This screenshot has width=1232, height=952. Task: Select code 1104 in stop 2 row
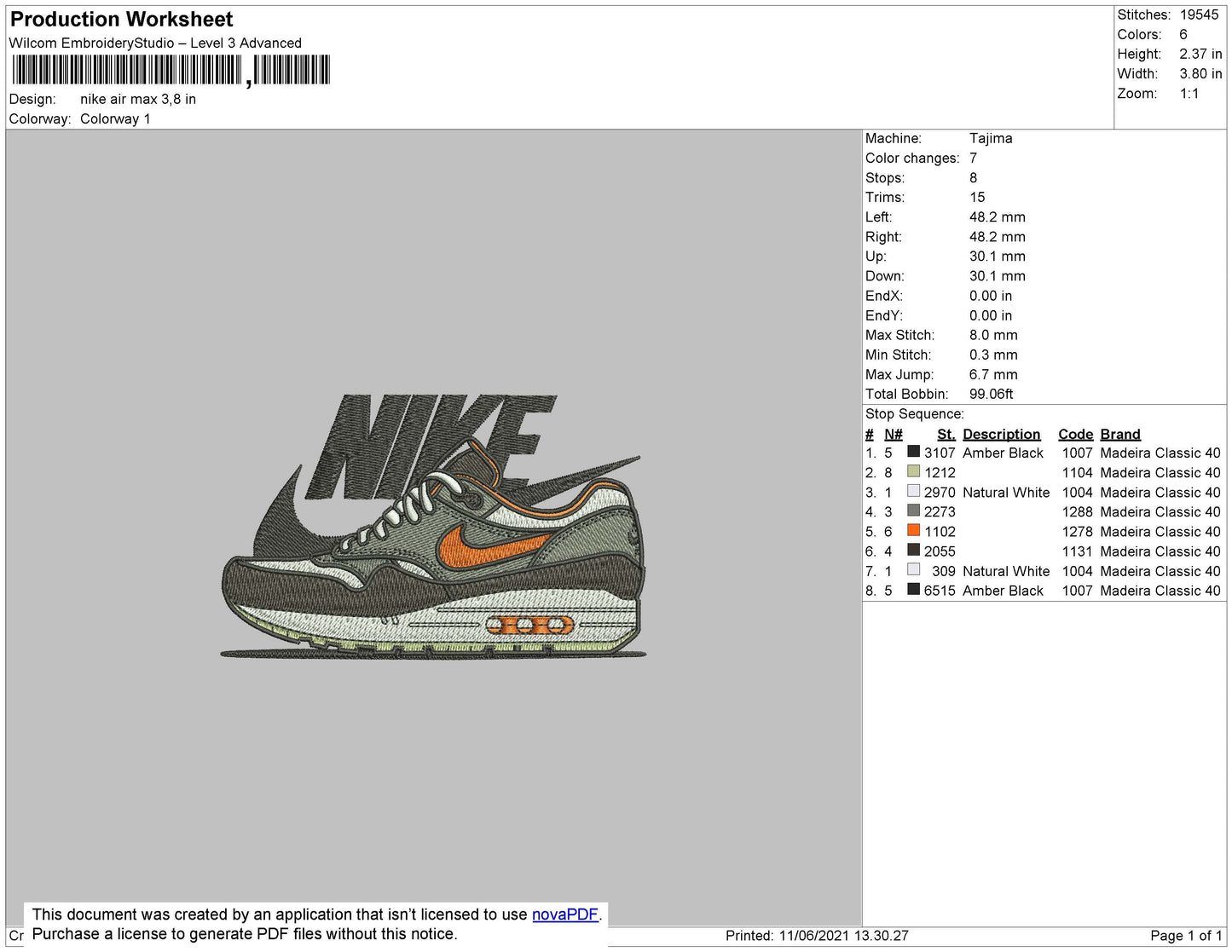click(1077, 472)
